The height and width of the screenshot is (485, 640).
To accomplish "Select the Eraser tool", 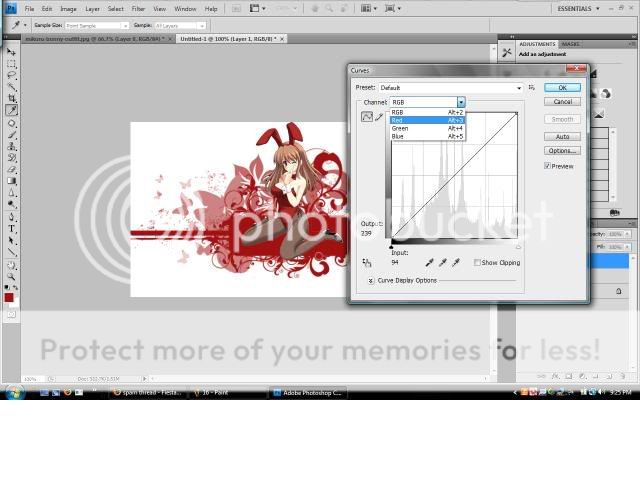I will tap(11, 169).
